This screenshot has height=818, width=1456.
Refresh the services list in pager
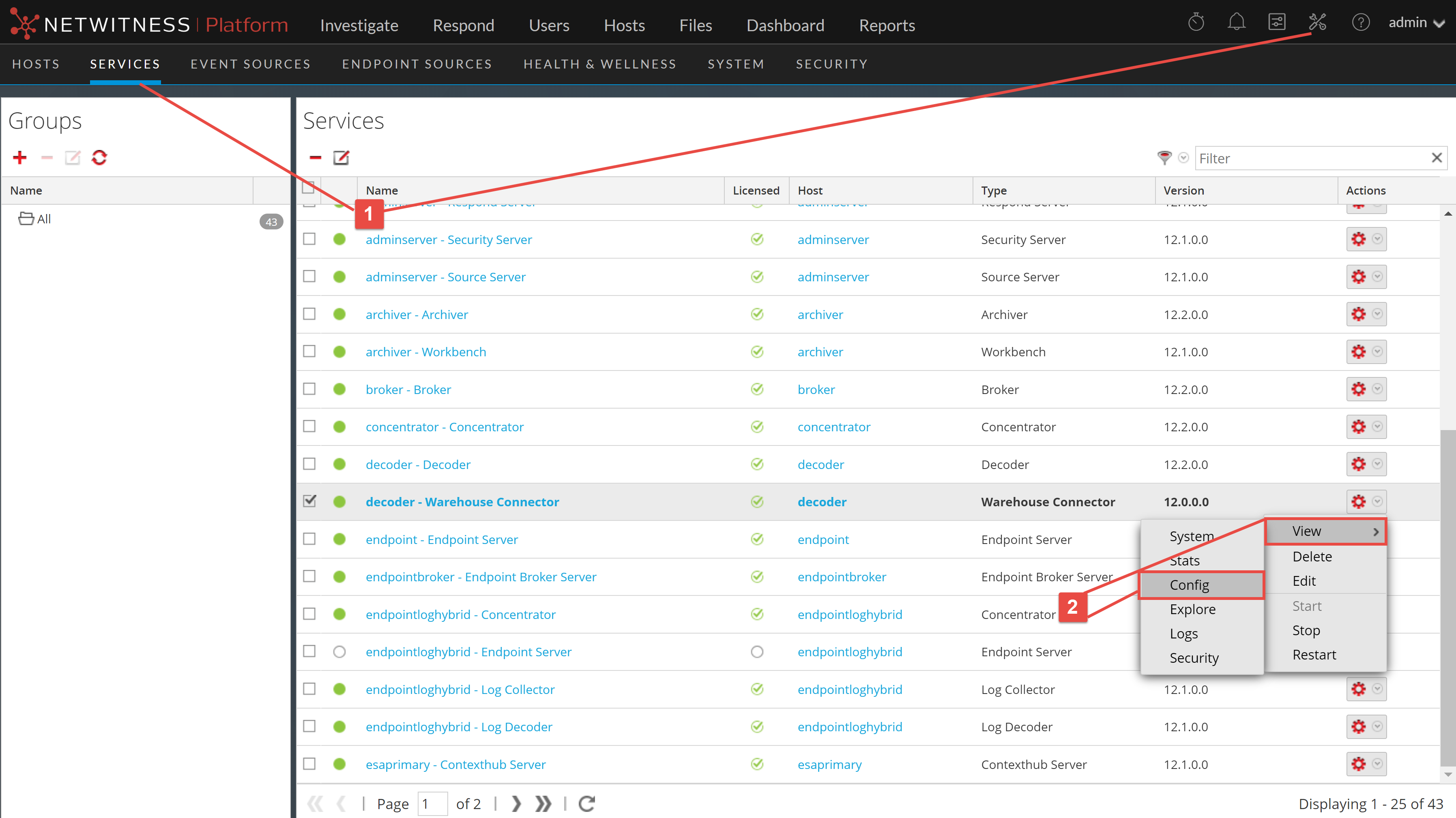pyautogui.click(x=587, y=803)
